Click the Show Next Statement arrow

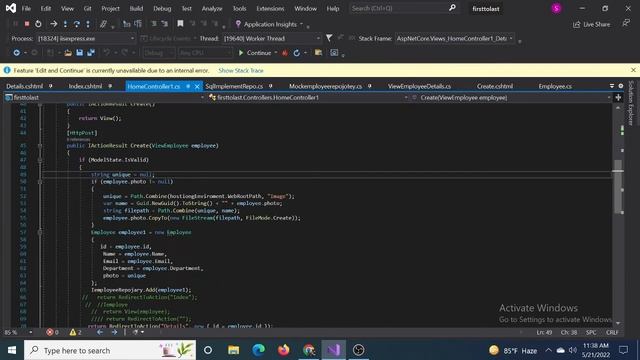53,24
